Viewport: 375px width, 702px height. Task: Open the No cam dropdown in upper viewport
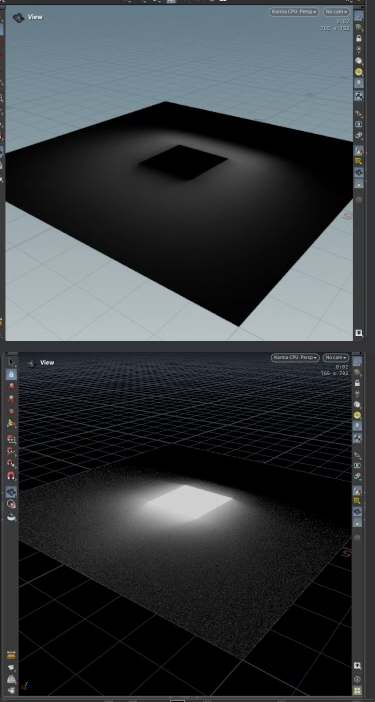tap(337, 12)
